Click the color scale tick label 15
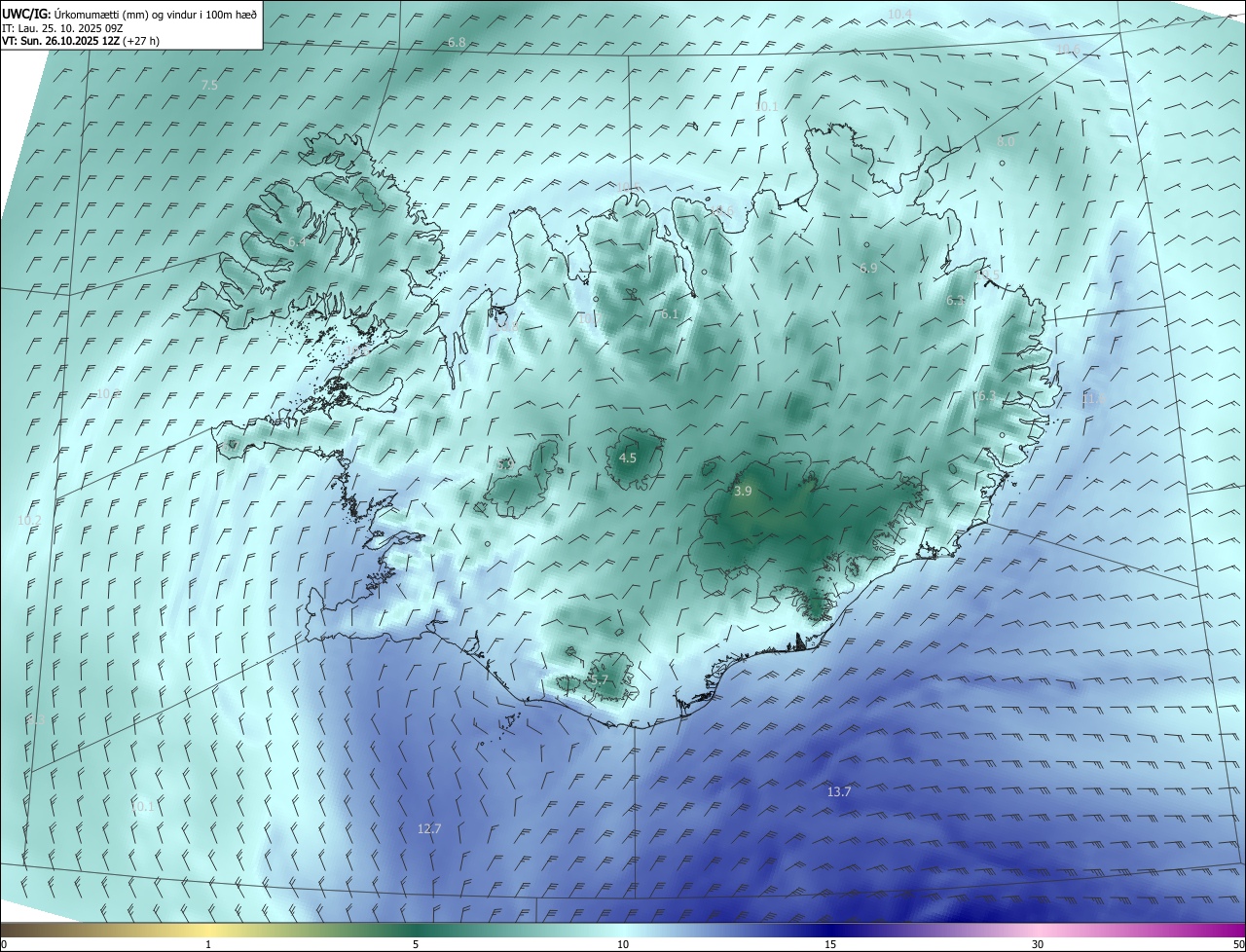The width and height of the screenshot is (1246, 952). coord(830,944)
